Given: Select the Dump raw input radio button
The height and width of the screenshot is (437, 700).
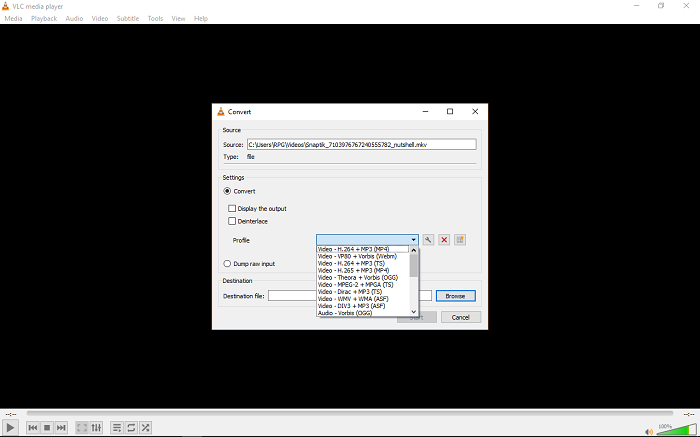Looking at the screenshot, I should [x=227, y=264].
